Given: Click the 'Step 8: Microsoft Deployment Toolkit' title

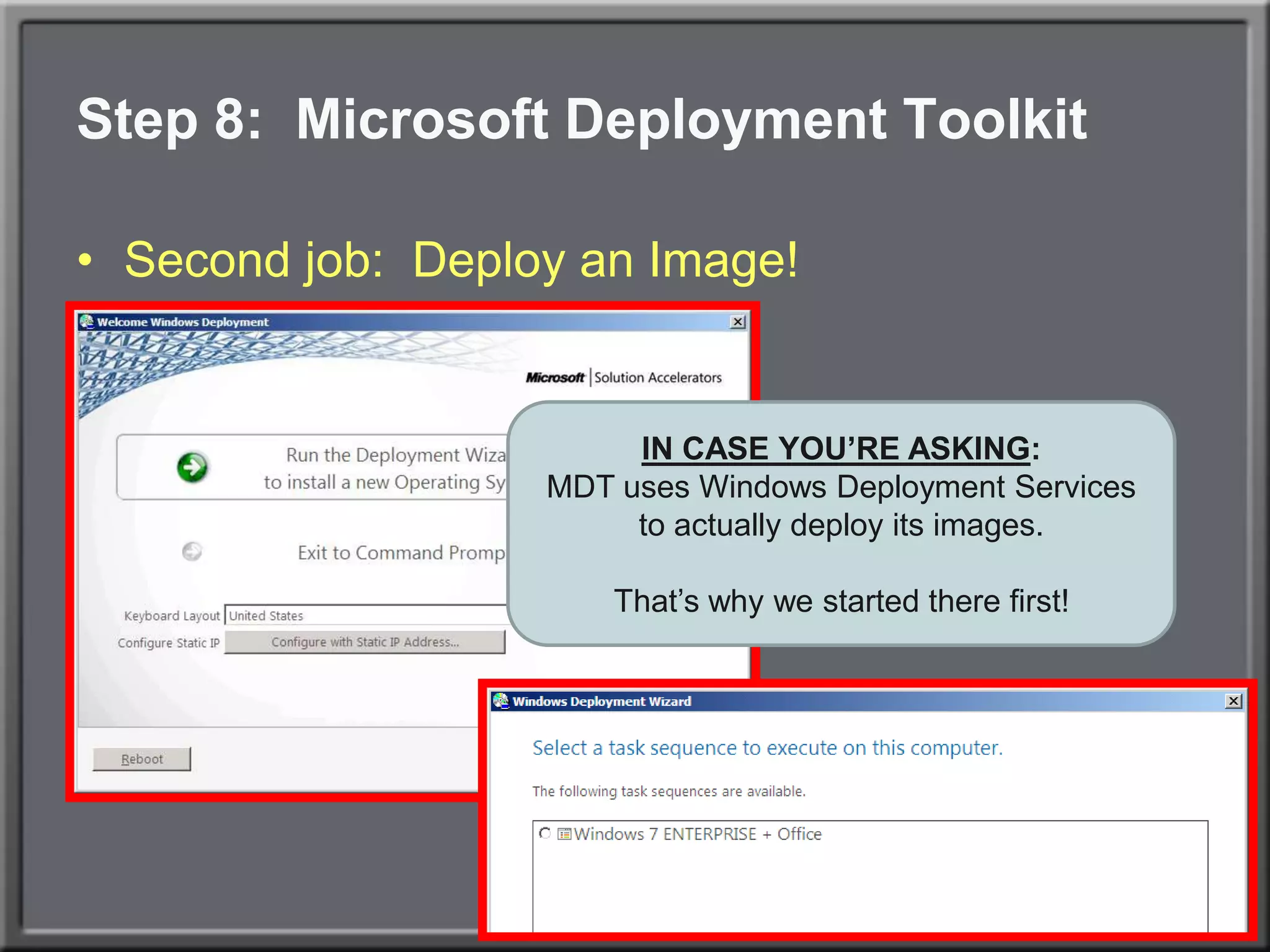Looking at the screenshot, I should 582,120.
